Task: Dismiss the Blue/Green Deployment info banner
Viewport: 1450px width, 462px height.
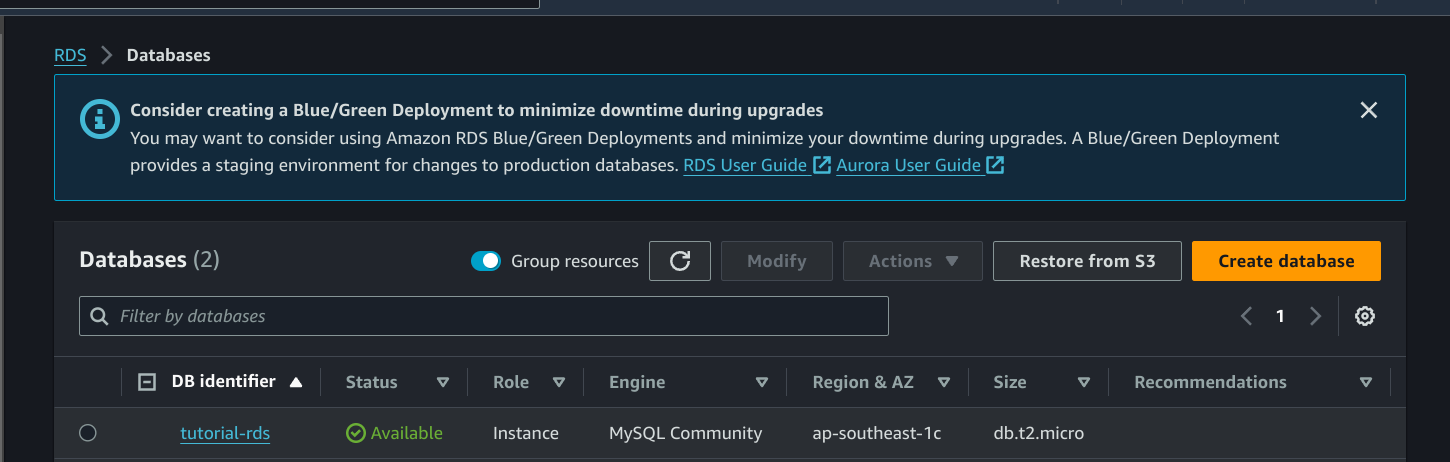Action: click(1369, 110)
